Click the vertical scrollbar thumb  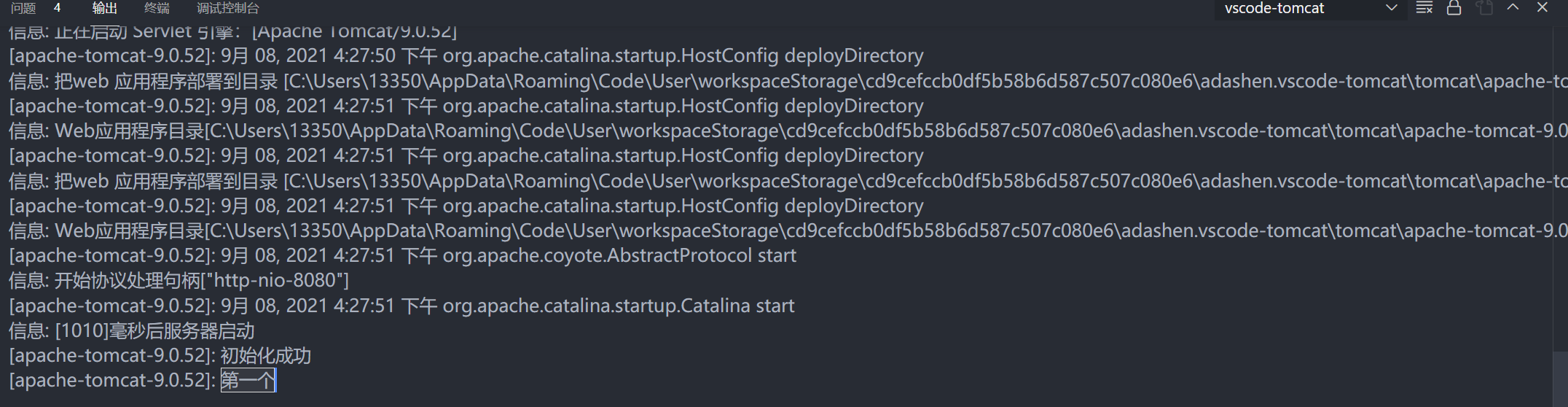pyautogui.click(x=1561, y=377)
